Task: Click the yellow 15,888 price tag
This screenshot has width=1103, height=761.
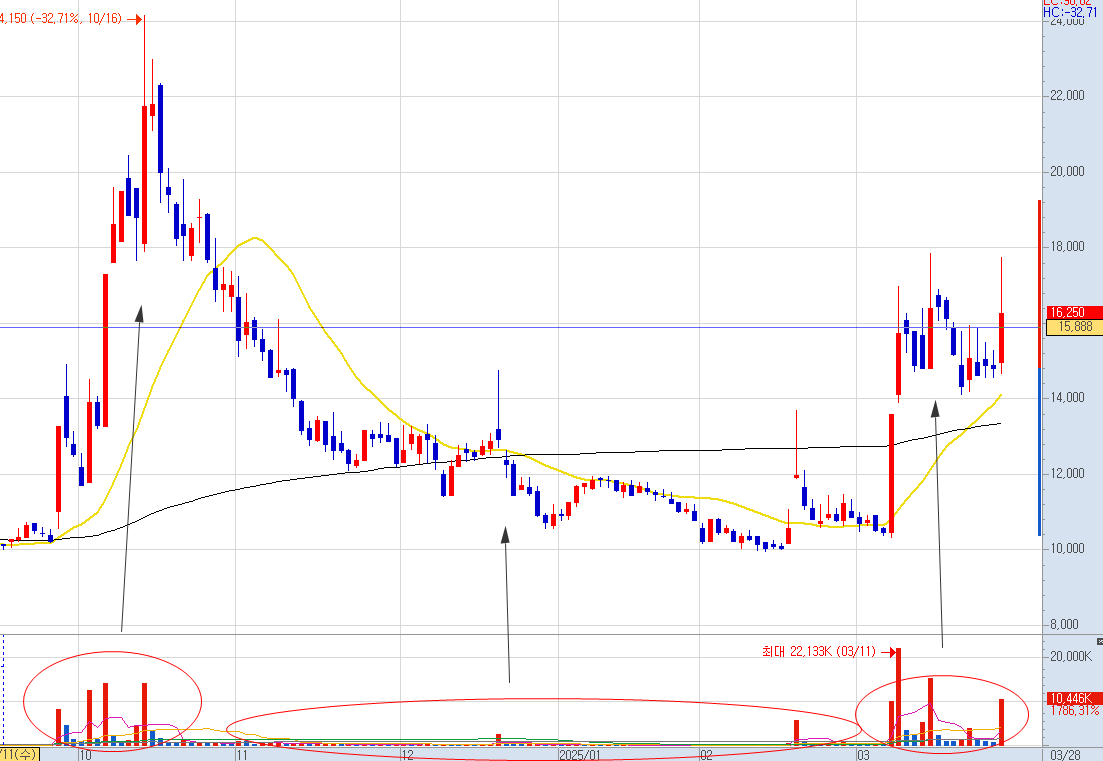Action: point(1074,327)
